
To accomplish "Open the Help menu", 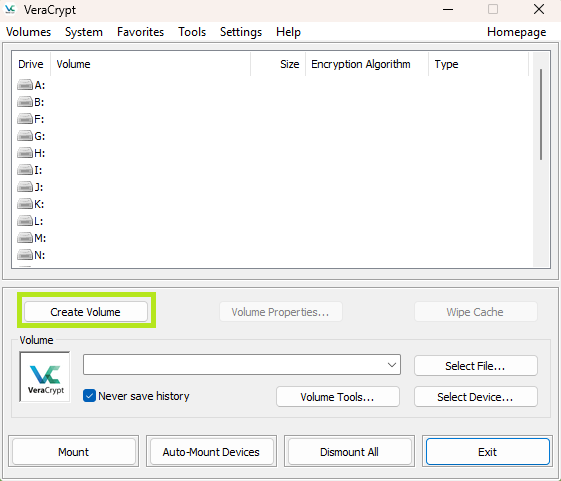I will pos(288,32).
